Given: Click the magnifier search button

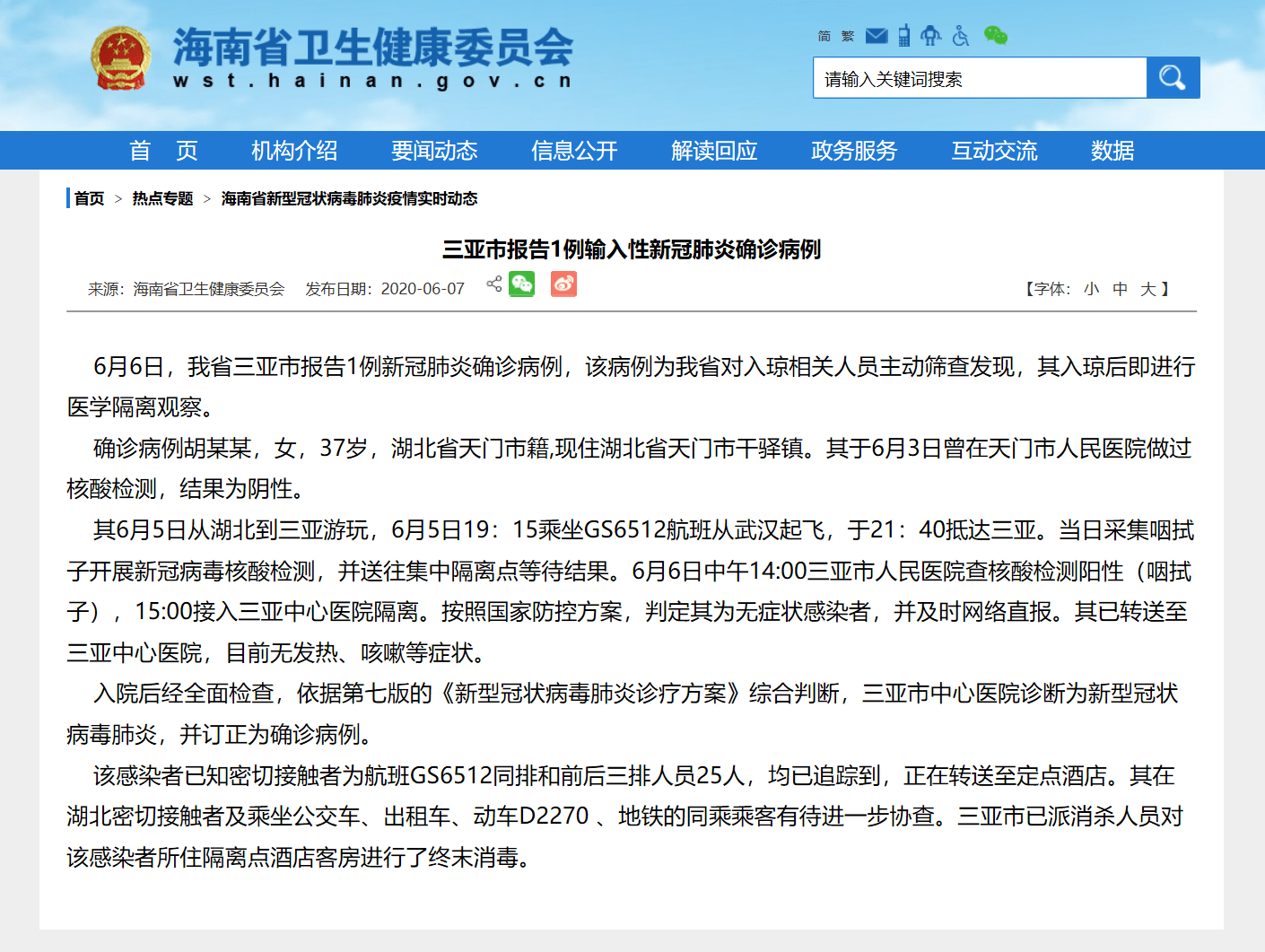Looking at the screenshot, I should pos(1173,78).
